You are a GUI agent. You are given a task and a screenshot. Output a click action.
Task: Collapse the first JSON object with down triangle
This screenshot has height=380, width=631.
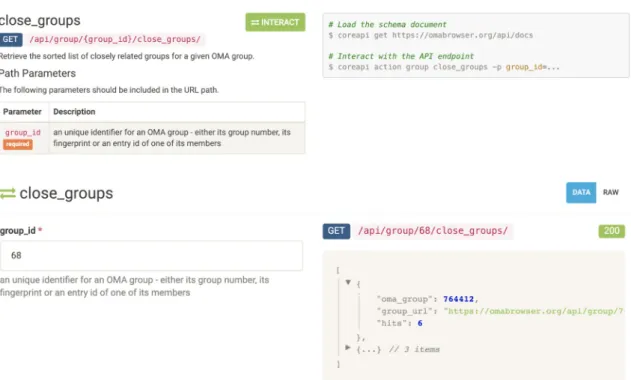click(348, 282)
